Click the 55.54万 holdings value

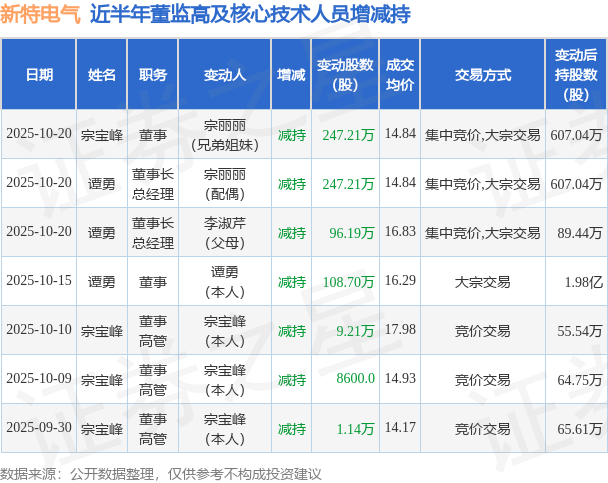click(580, 331)
